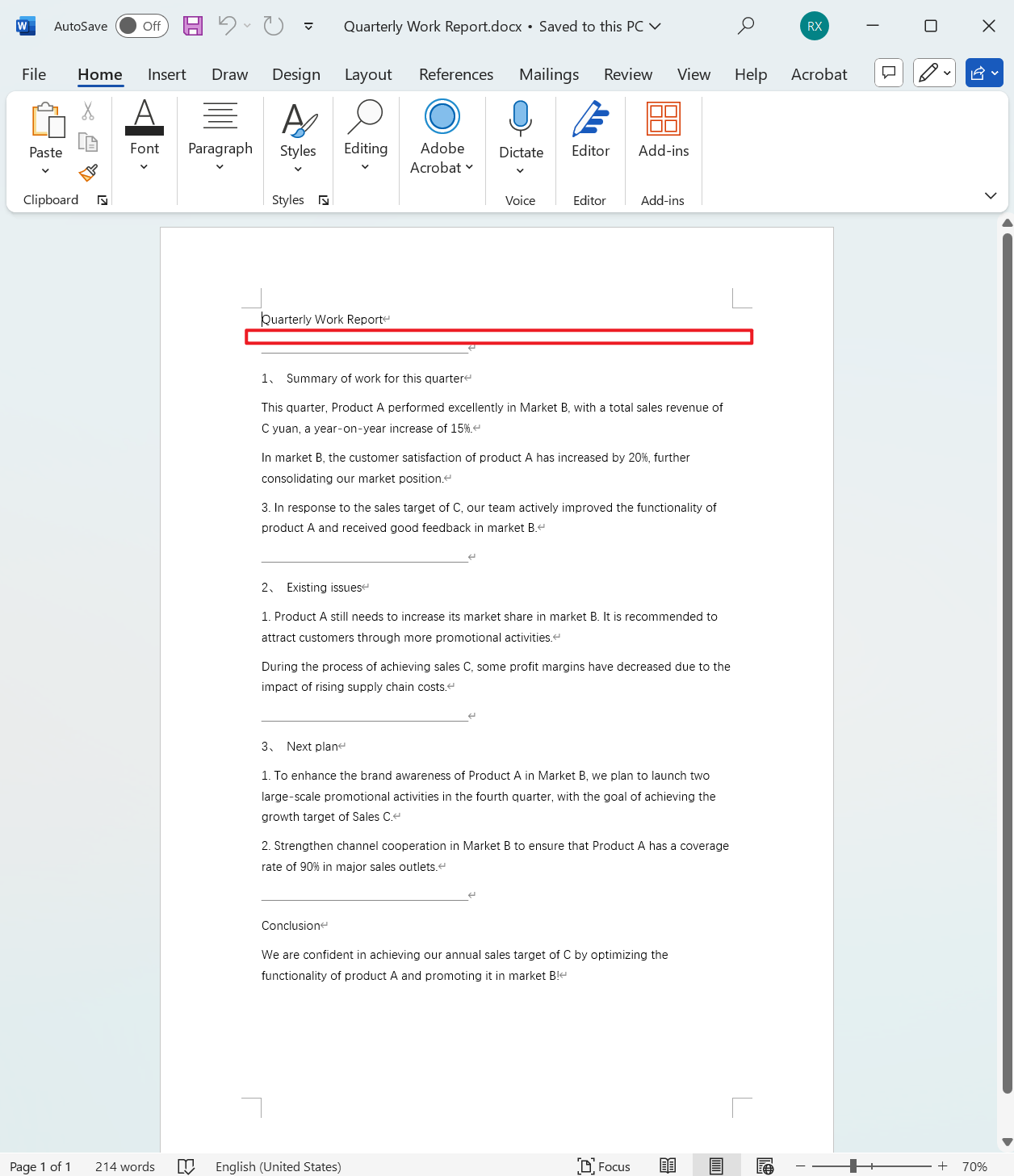Click the Quarterly Work Report title line
Screen dimensions: 1014x1176
point(322,320)
